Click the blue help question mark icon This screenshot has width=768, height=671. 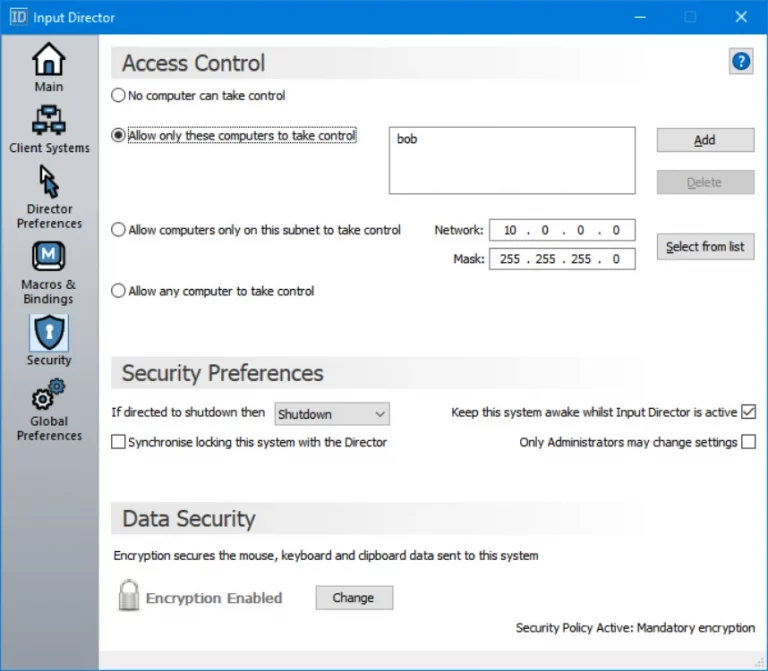tap(741, 62)
